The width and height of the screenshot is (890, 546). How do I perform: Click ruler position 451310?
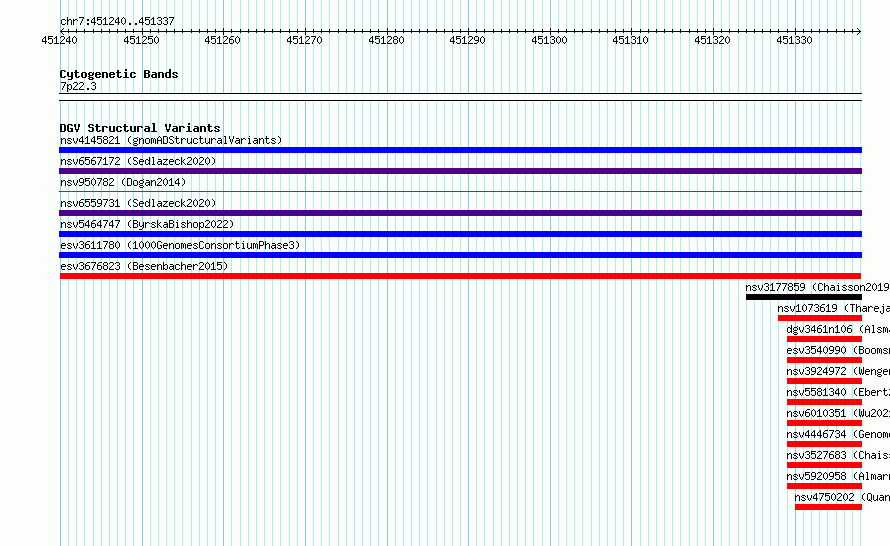pos(631,40)
